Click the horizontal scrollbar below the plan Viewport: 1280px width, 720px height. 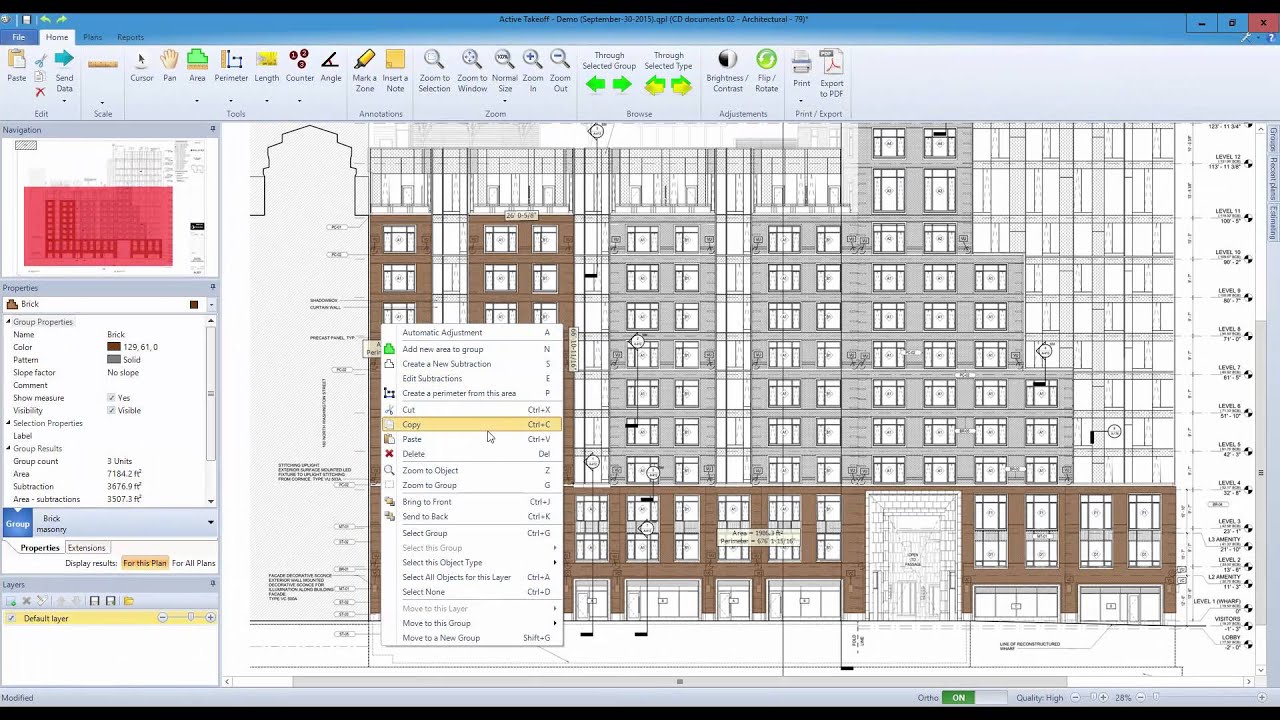tap(679, 682)
